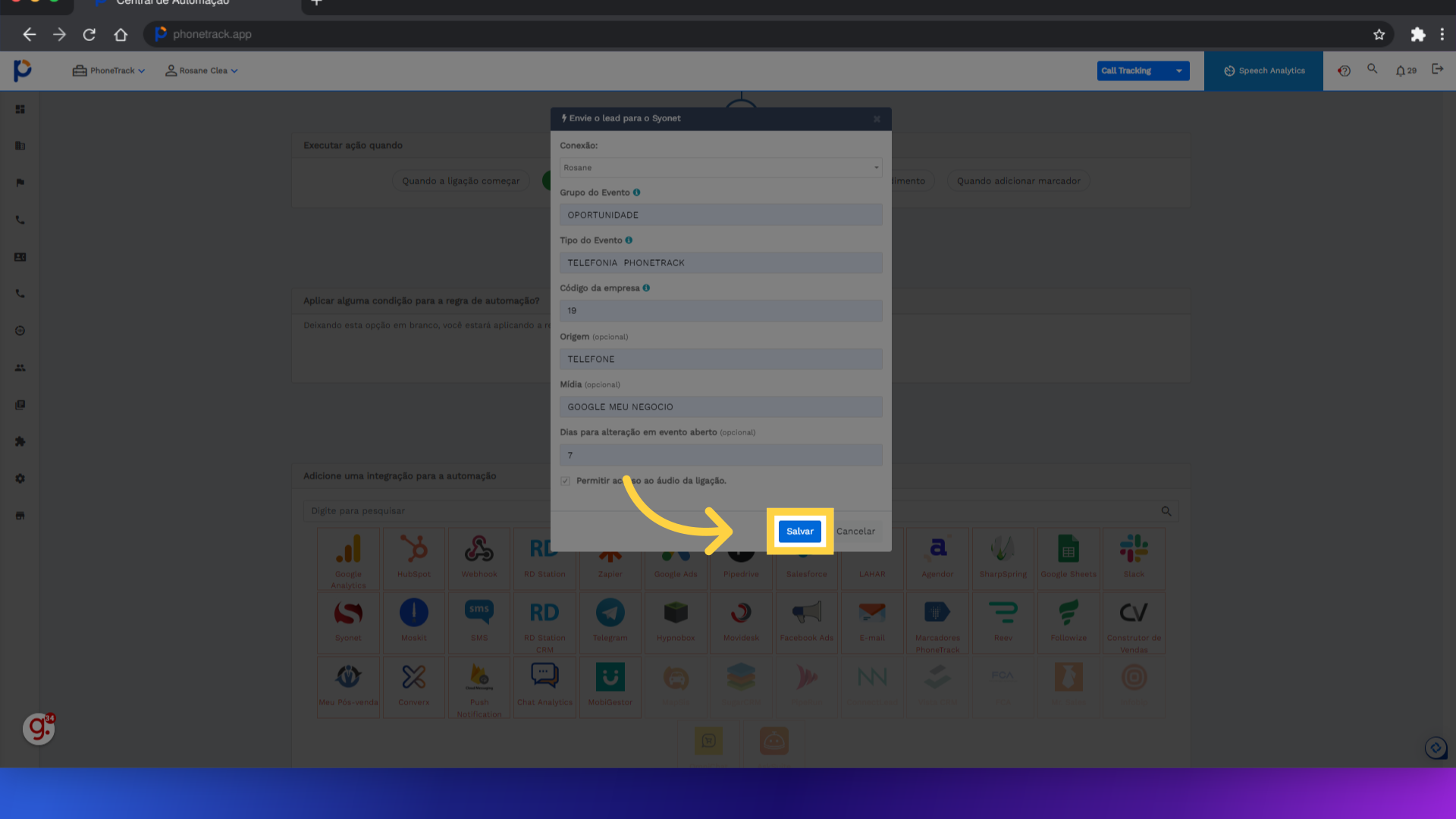1456x819 pixels.
Task: Select the Reev integration
Action: coord(1003,623)
